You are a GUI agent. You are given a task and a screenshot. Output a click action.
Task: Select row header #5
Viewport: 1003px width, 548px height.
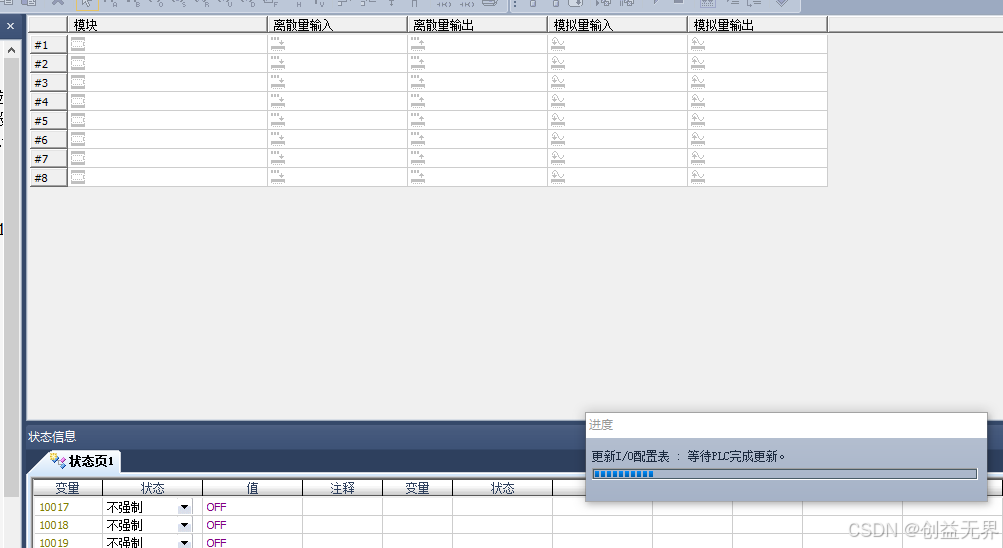[x=48, y=120]
